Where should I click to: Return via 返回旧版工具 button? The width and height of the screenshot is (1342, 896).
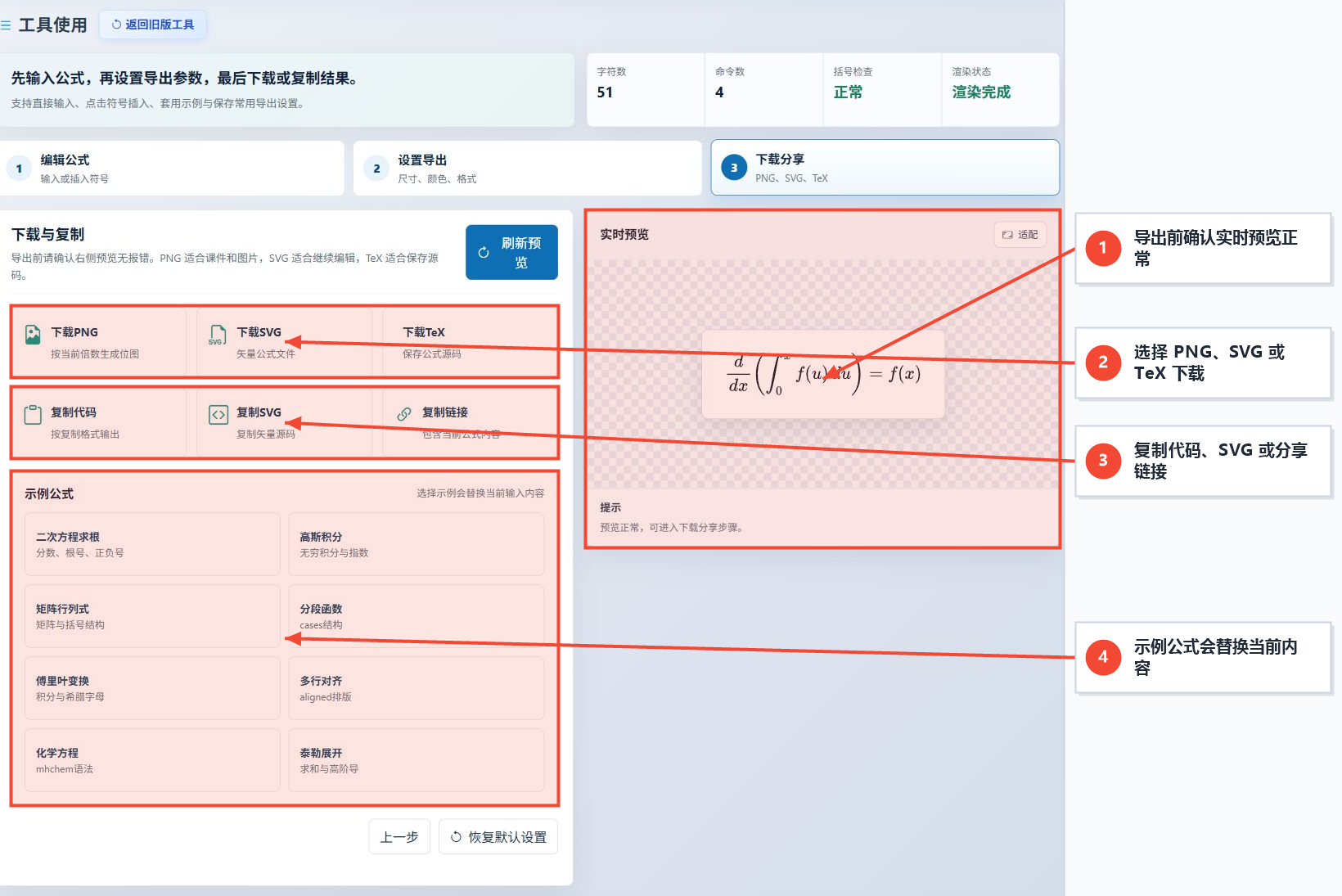[153, 25]
